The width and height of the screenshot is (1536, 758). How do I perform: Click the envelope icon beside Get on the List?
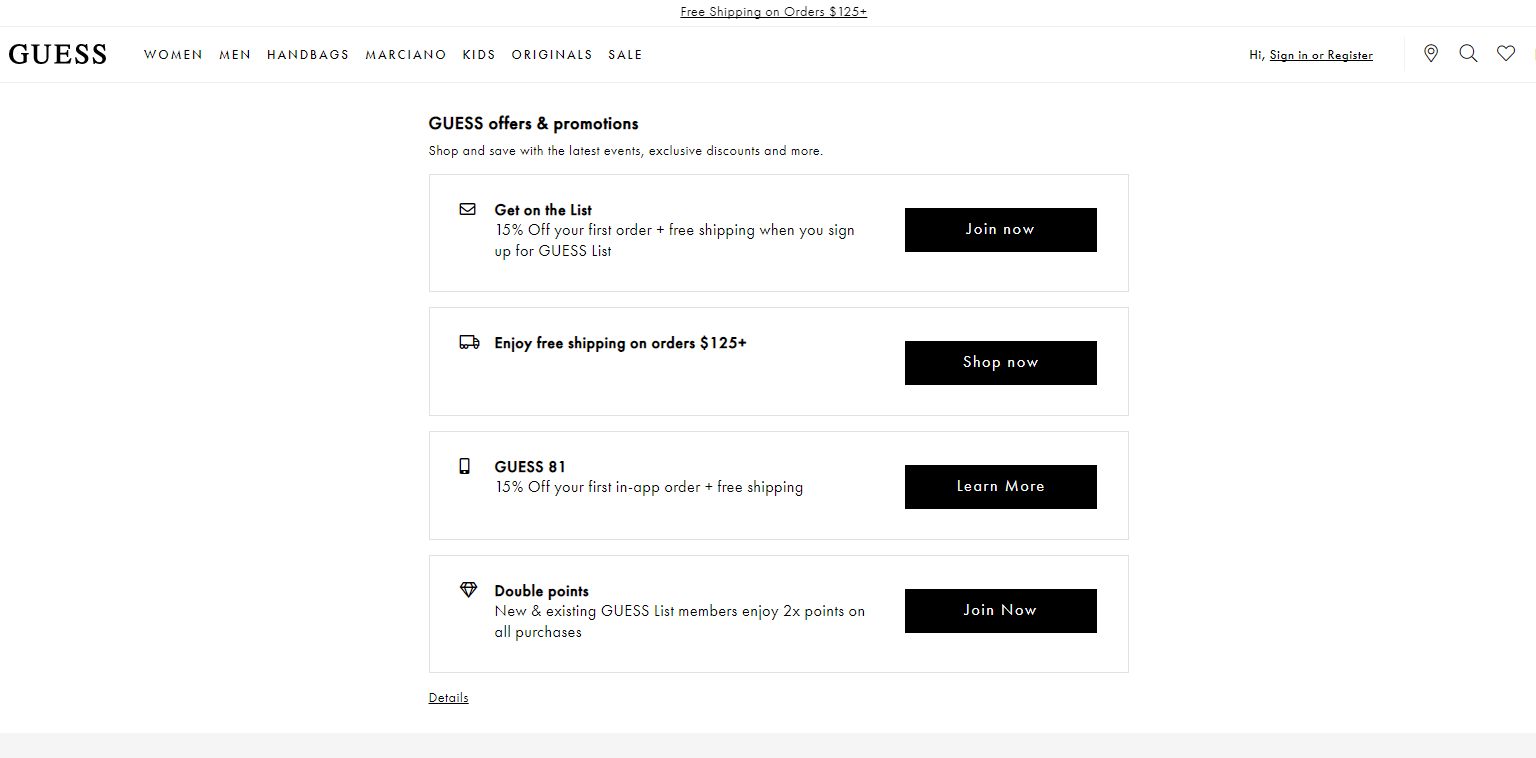pyautogui.click(x=468, y=209)
